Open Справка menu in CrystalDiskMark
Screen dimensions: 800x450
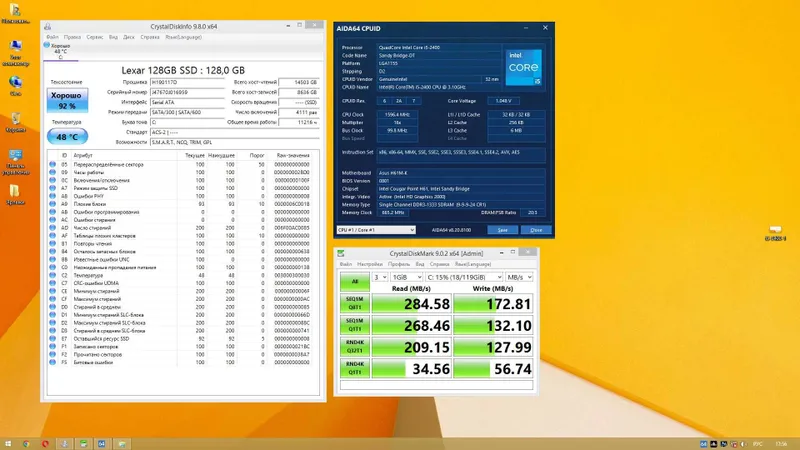pyautogui.click(x=439, y=264)
